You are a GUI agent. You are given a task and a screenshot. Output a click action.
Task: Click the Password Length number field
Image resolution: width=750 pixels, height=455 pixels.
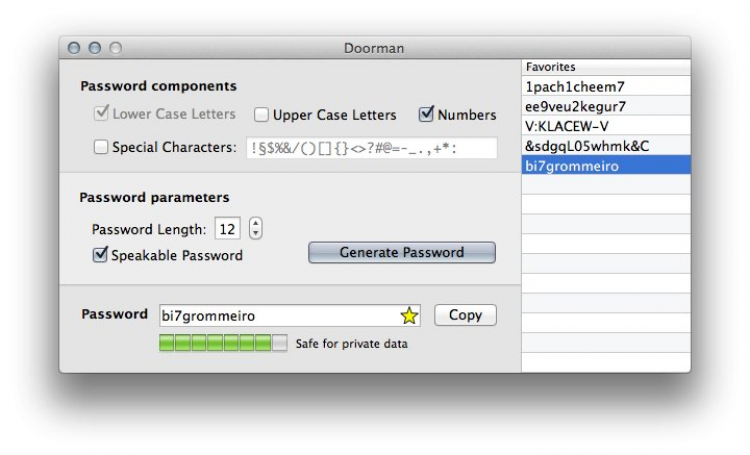pyautogui.click(x=227, y=229)
